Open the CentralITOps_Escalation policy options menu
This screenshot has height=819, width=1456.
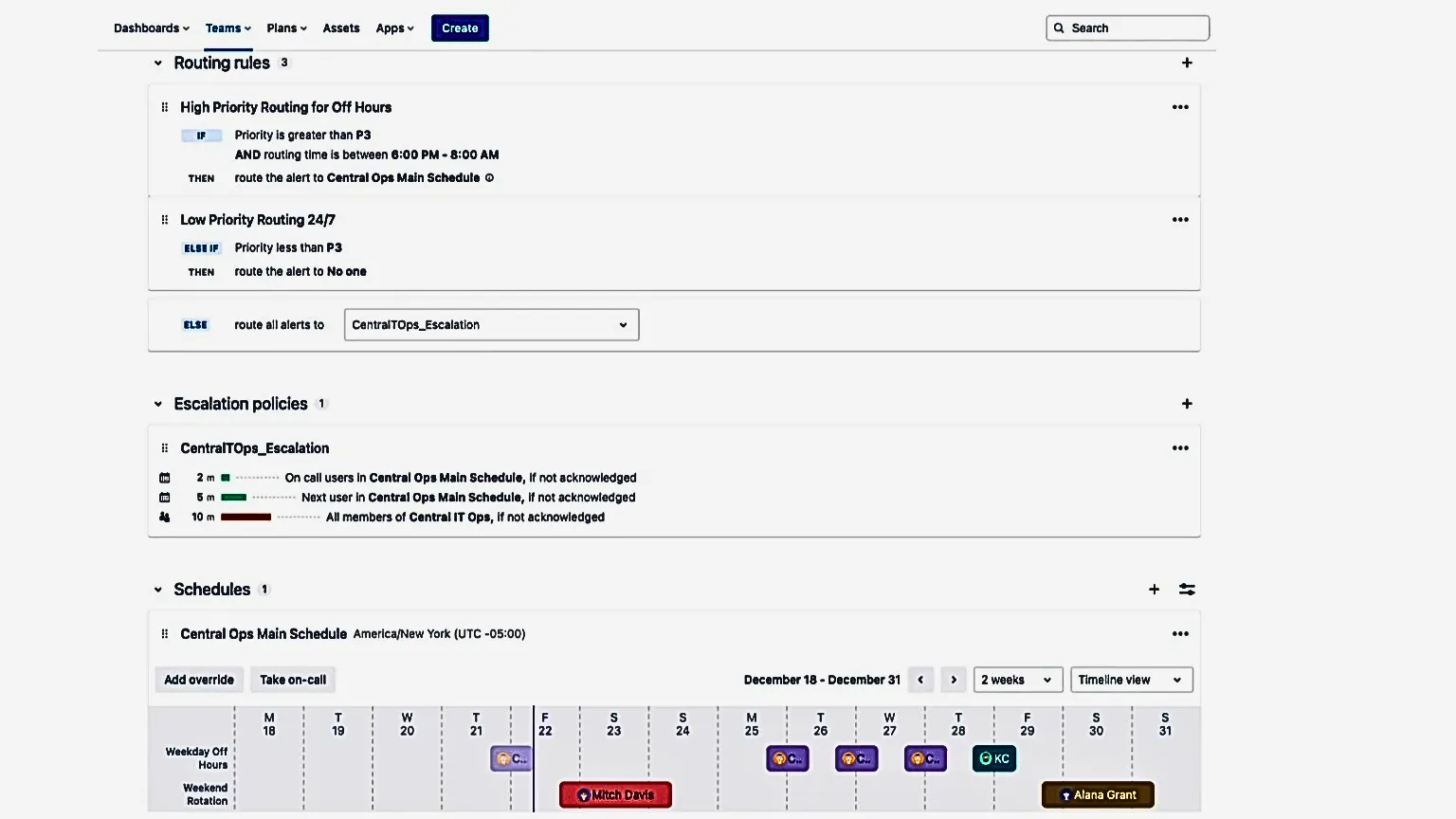[1180, 447]
